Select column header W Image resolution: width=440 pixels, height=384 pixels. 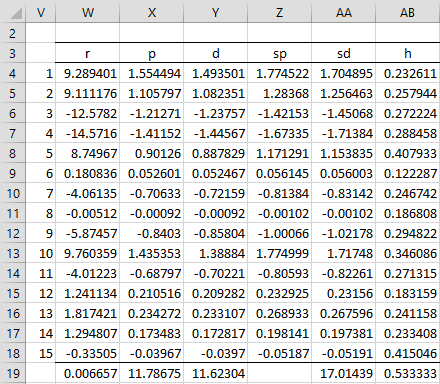(88, 13)
